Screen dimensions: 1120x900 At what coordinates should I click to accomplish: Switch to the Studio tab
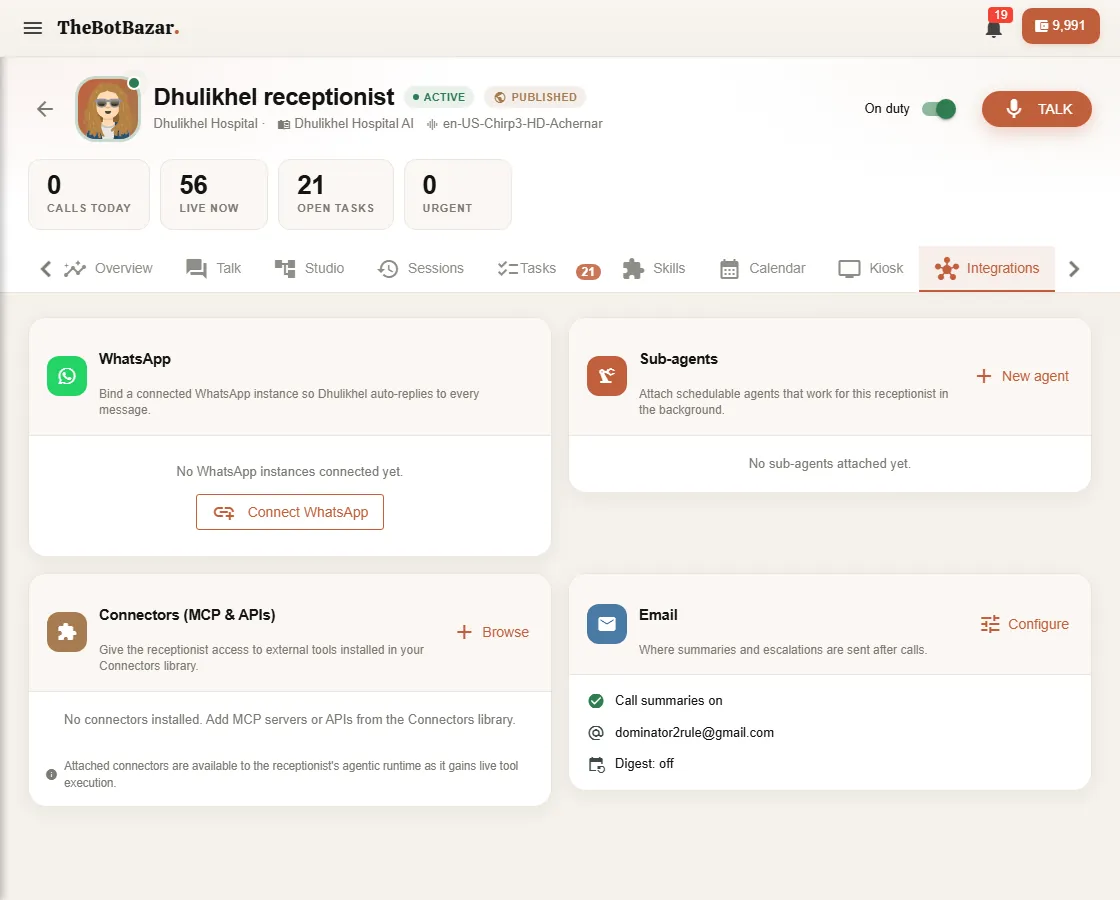[309, 269]
